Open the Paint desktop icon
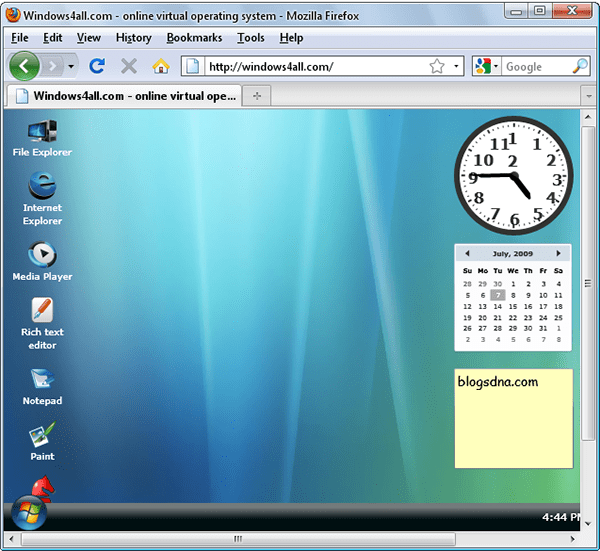 pos(42,441)
